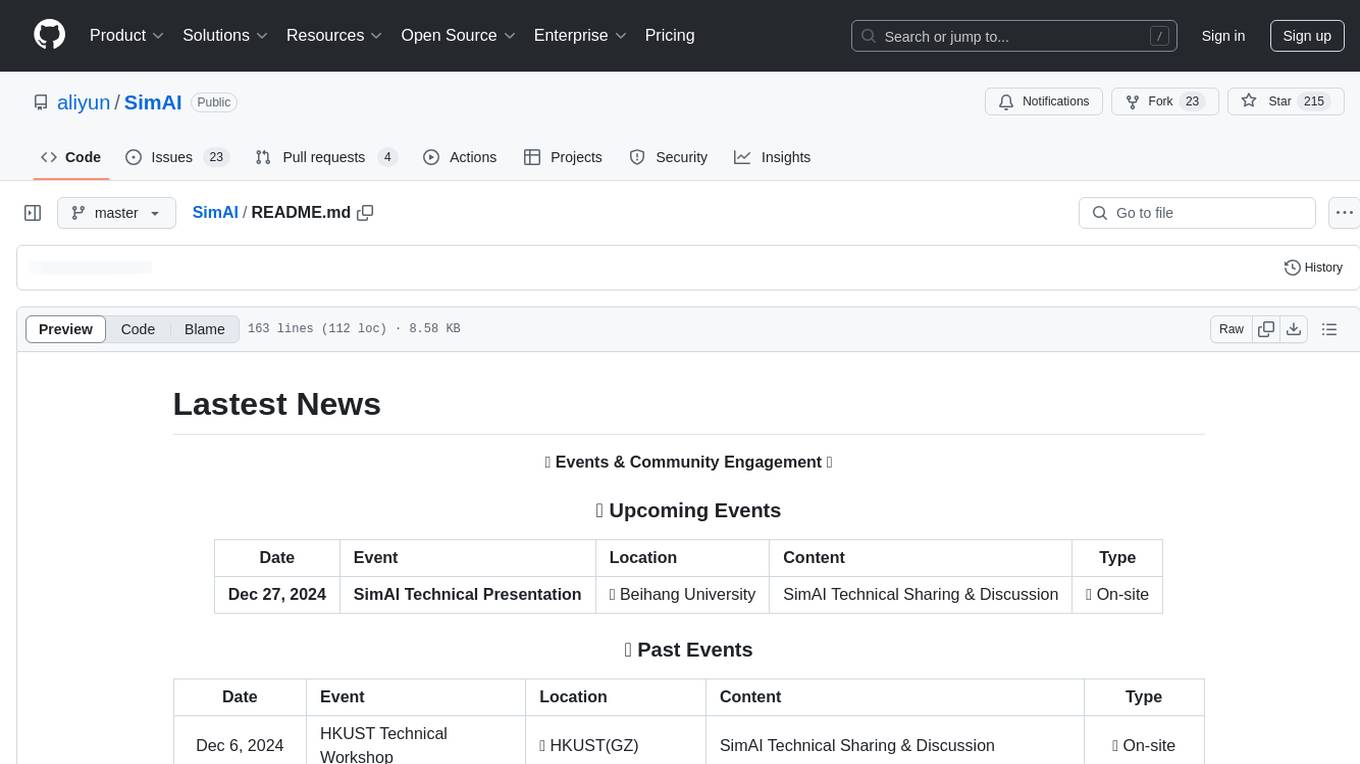Click the Beihang University cell
The width and height of the screenshot is (1360, 764).
pyautogui.click(x=682, y=594)
